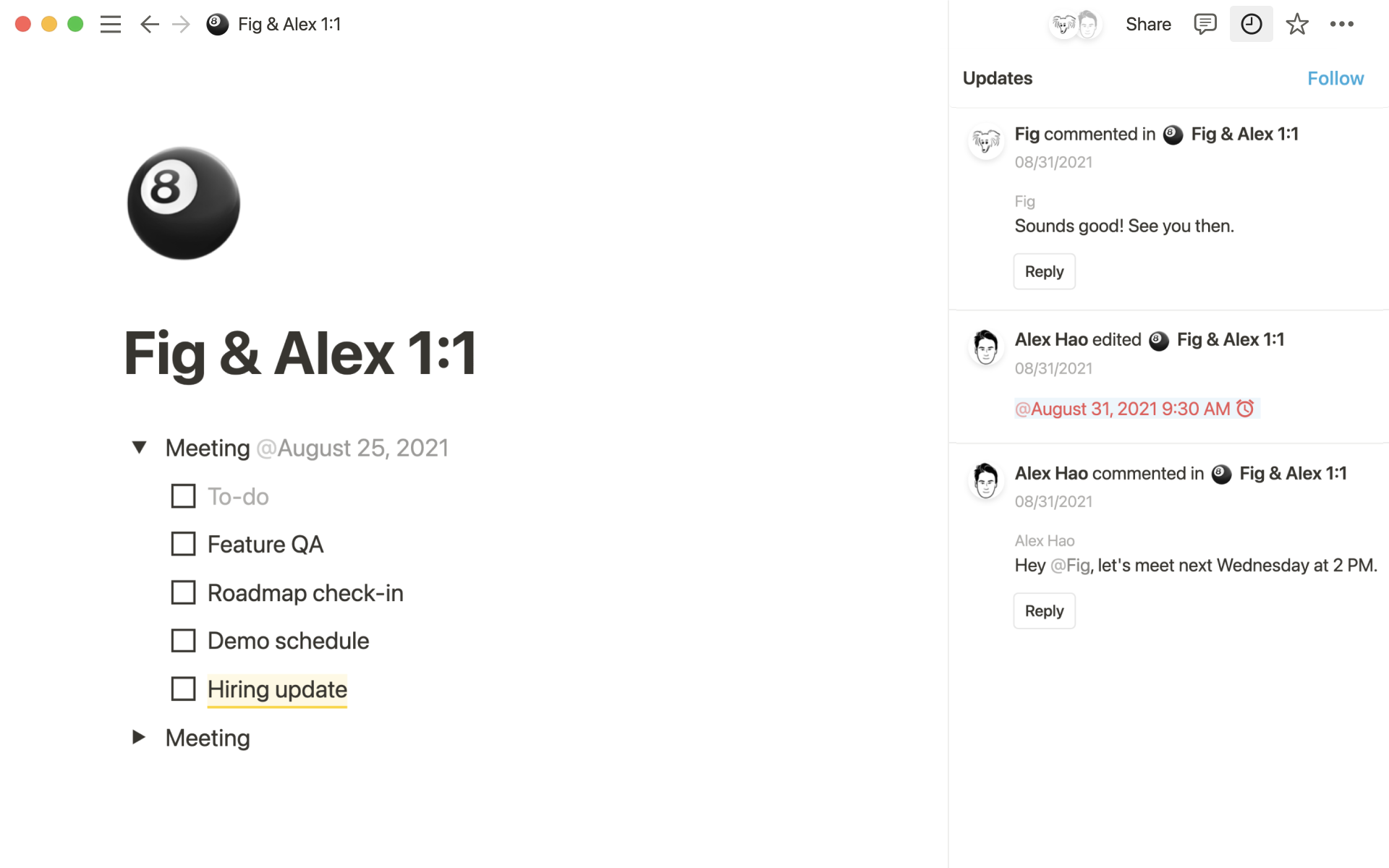This screenshot has width=1389, height=868.
Task: Click Follow in the Updates panel
Action: tap(1335, 78)
